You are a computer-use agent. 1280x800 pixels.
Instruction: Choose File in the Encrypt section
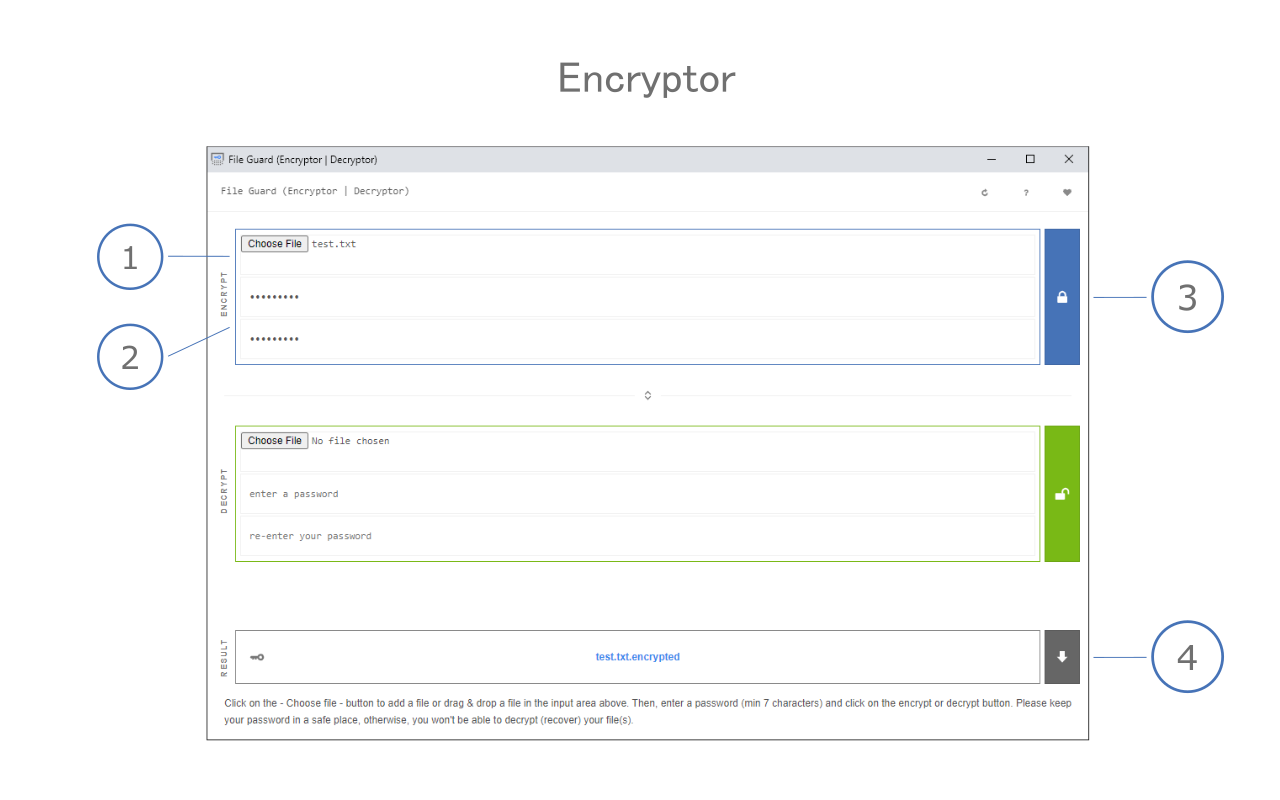pyautogui.click(x=275, y=244)
